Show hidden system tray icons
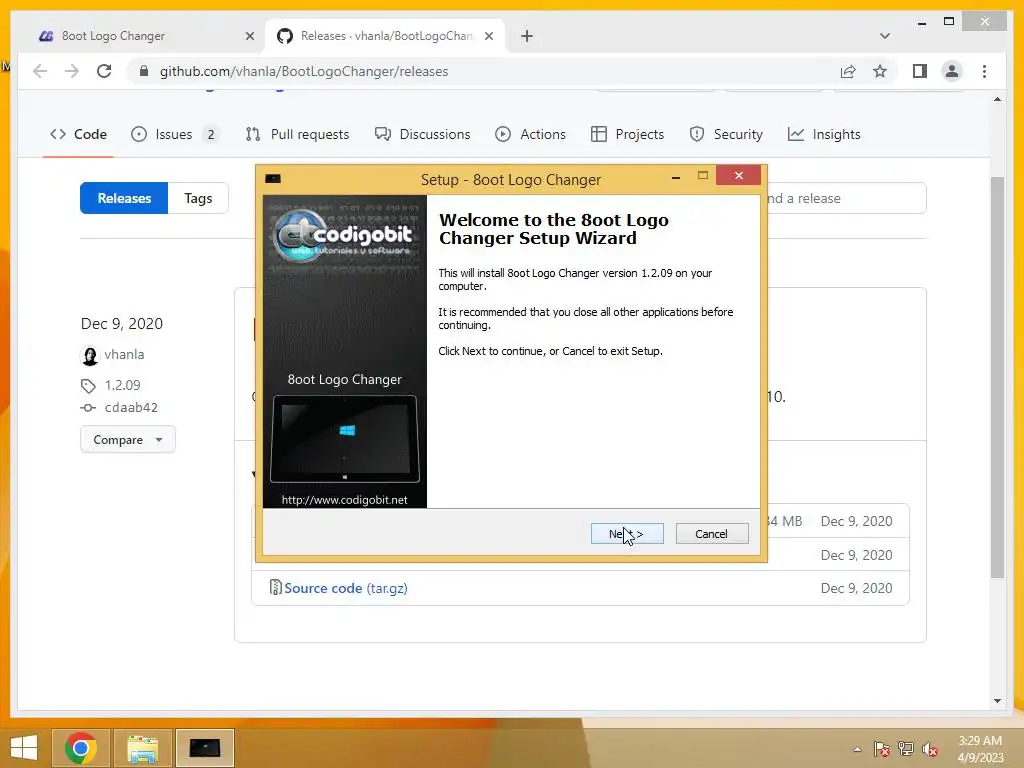 coord(857,749)
